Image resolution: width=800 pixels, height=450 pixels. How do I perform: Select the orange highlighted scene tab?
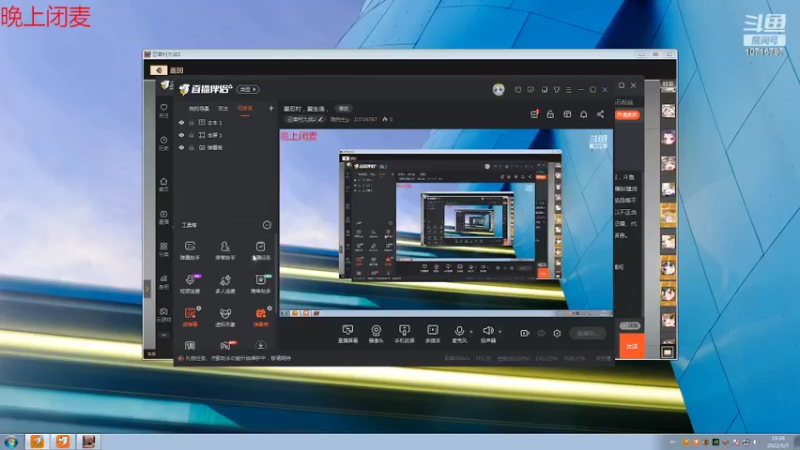[x=245, y=109]
